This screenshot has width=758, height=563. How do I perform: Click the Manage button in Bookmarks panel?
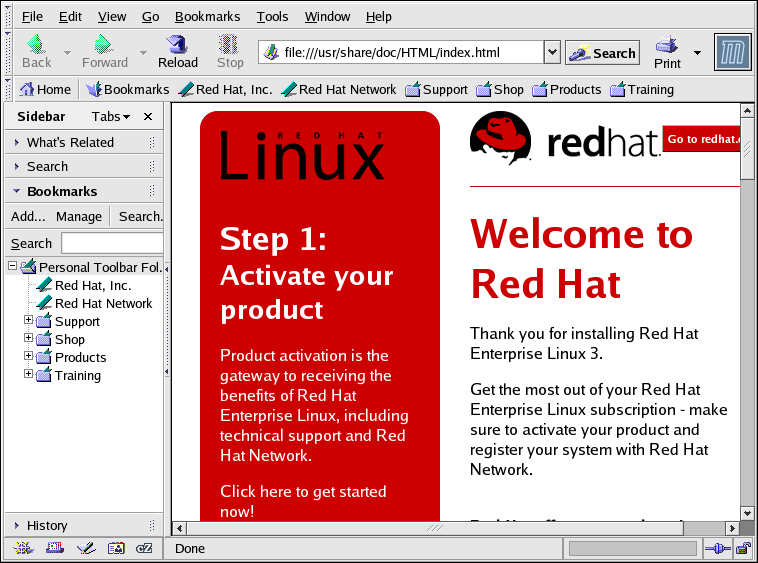79,216
